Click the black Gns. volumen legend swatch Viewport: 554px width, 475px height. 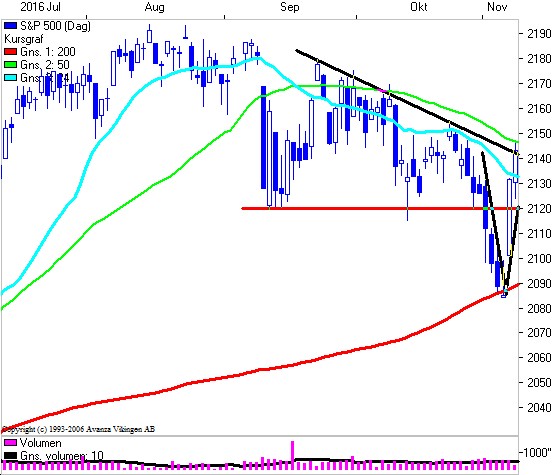pyautogui.click(x=10, y=456)
